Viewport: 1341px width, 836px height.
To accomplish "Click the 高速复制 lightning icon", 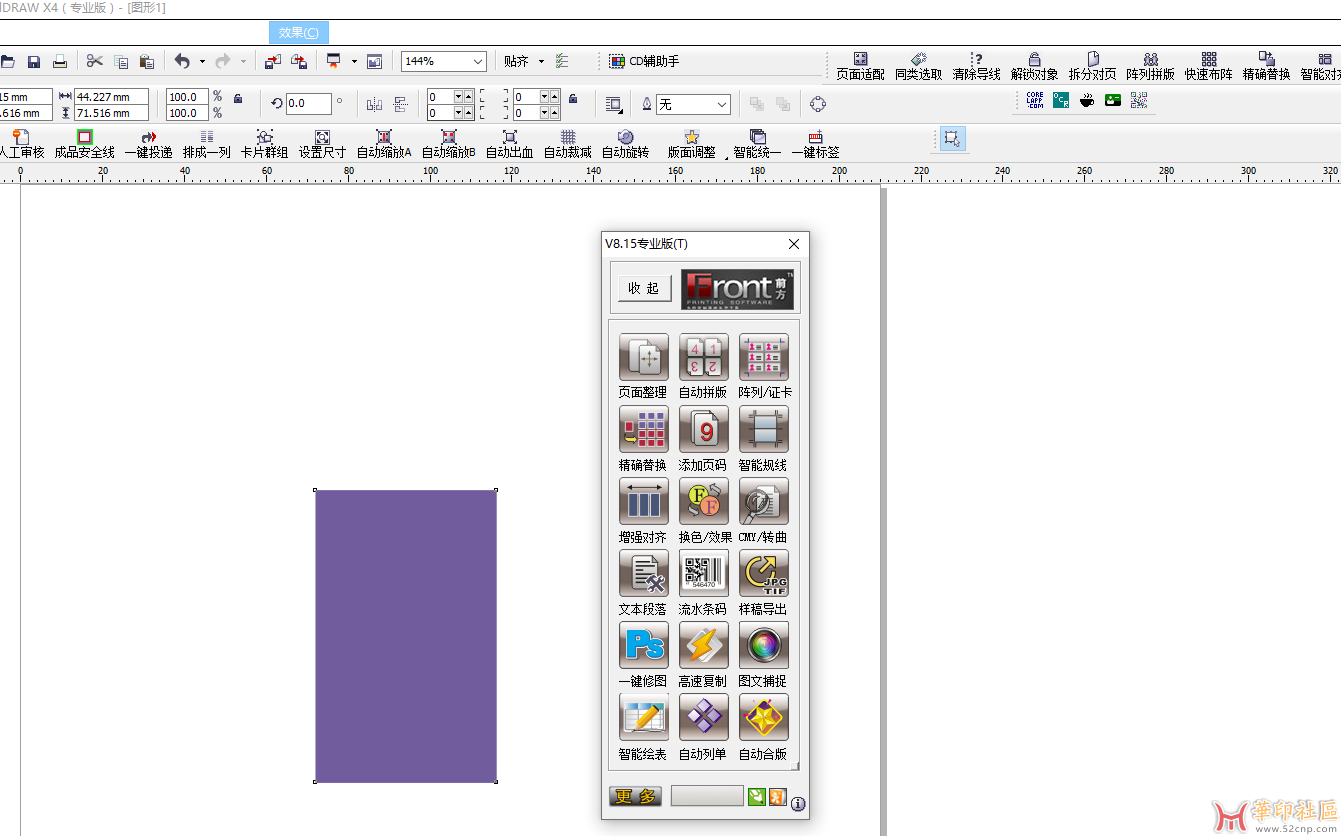I will pyautogui.click(x=703, y=645).
